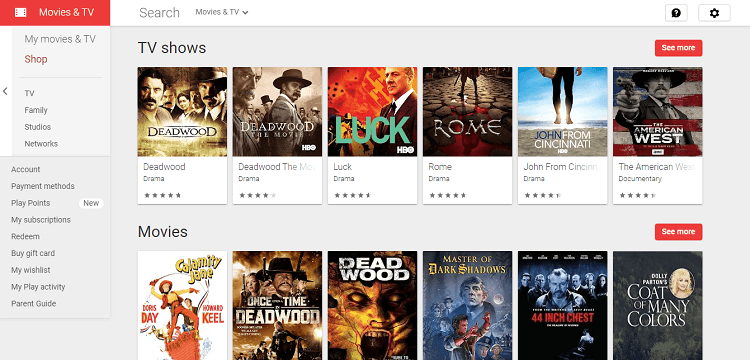Go to Account page
The image size is (750, 360).
[25, 169]
